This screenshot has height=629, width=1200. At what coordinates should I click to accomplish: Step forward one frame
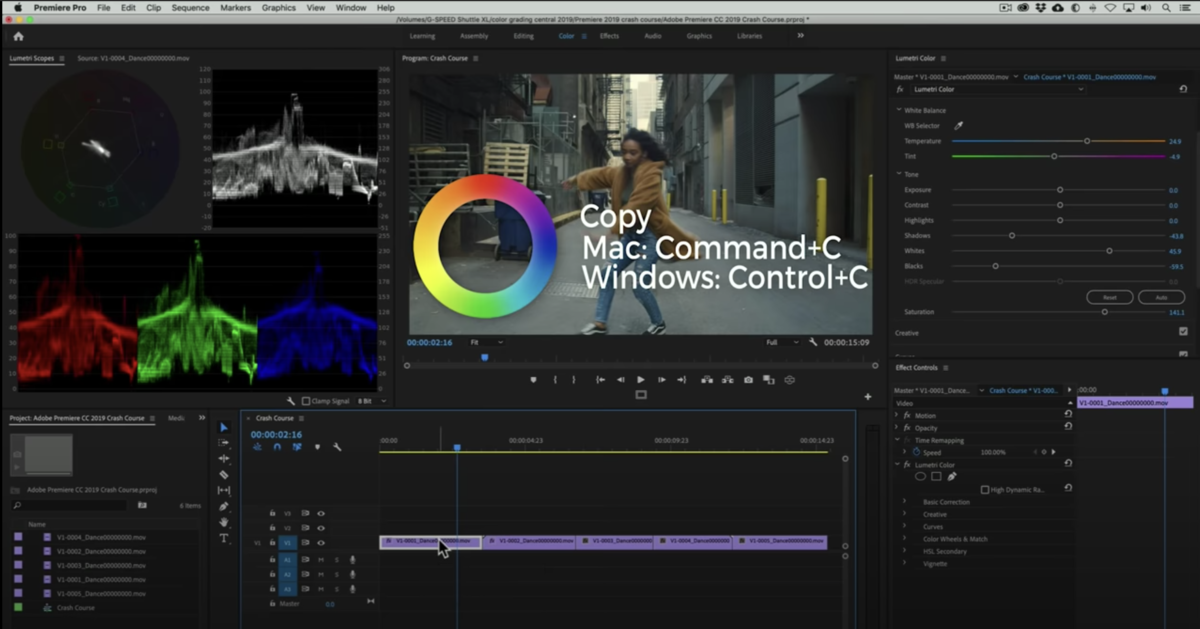tap(661, 380)
